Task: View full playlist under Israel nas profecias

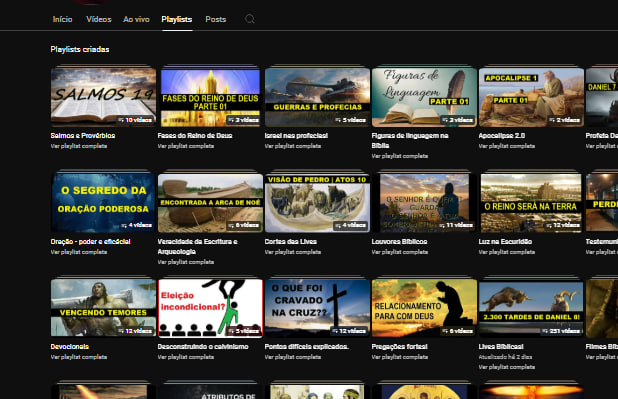Action: pos(293,146)
